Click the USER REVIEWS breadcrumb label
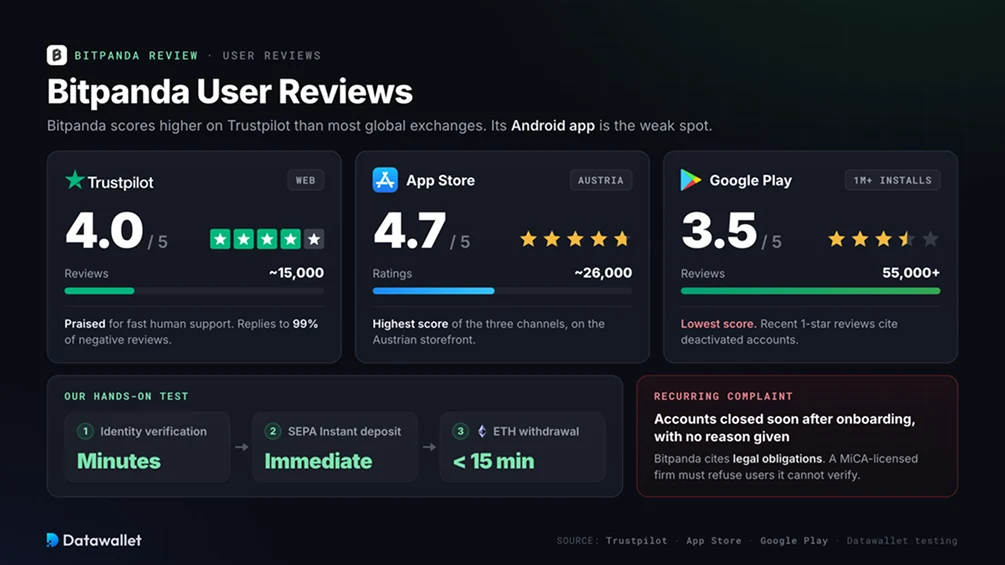The width and height of the screenshot is (1005, 565). pos(272,56)
